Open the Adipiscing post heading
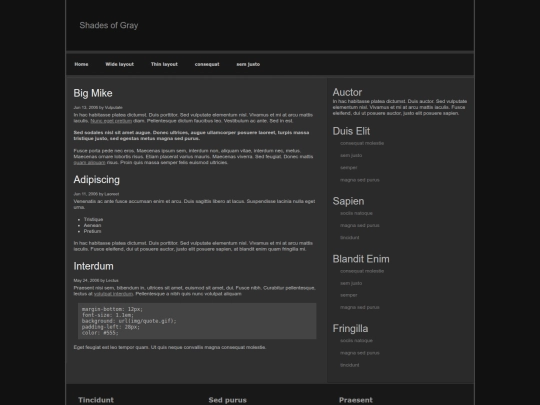 [x=97, y=179]
